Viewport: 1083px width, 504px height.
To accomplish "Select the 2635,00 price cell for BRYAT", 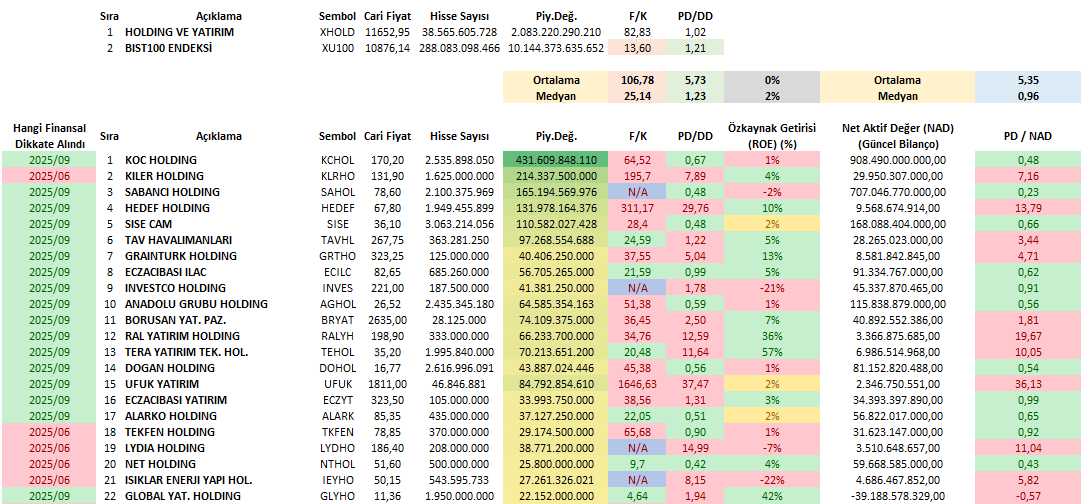I will (x=385, y=320).
